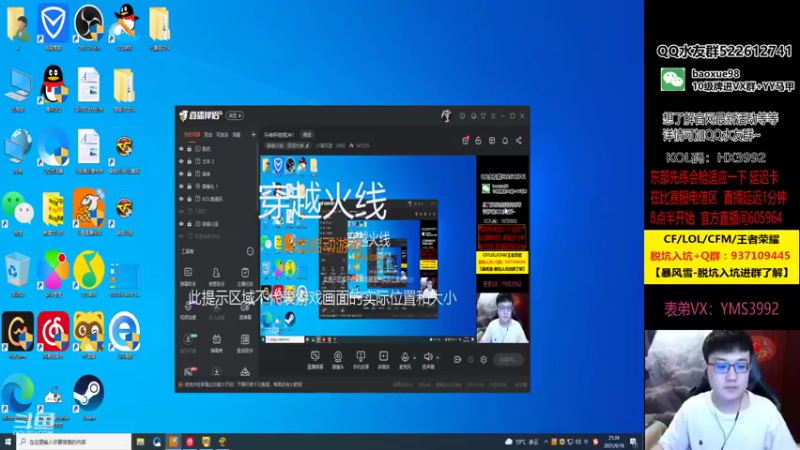Focus the Windows taskbar search box
Image resolution: width=800 pixels, height=450 pixels.
coord(74,442)
